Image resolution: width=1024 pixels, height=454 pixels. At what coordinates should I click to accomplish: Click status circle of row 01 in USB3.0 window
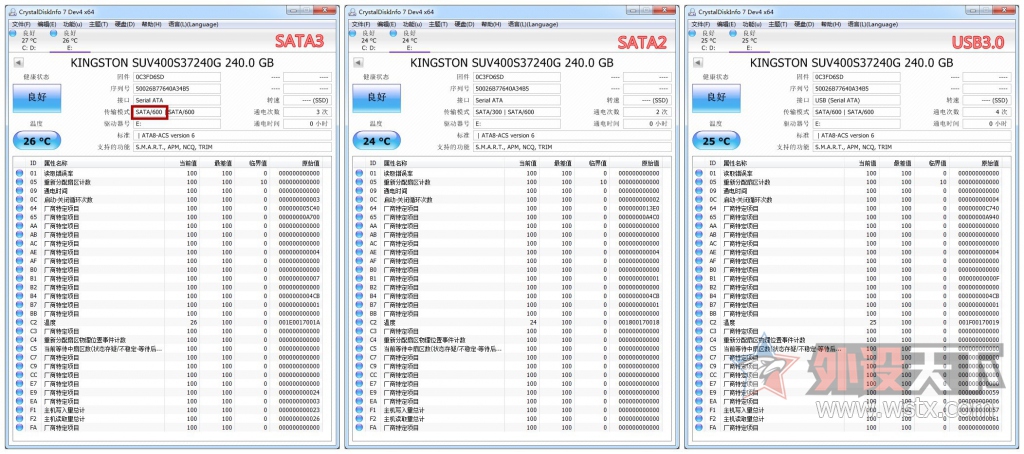[x=699, y=173]
